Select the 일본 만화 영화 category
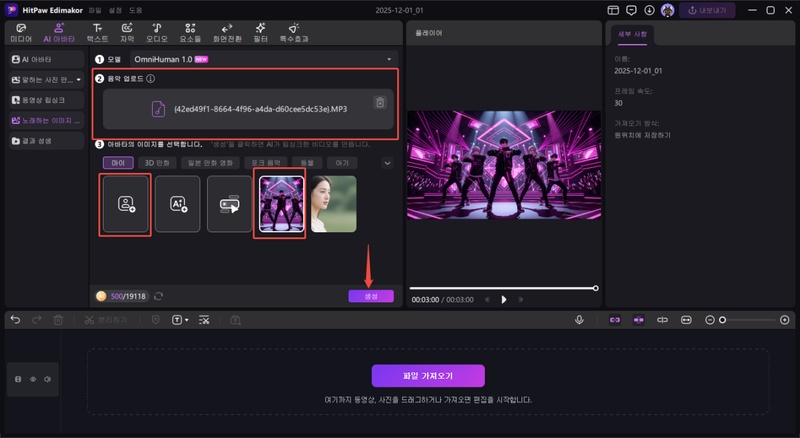This screenshot has height=438, width=800. (x=210, y=163)
